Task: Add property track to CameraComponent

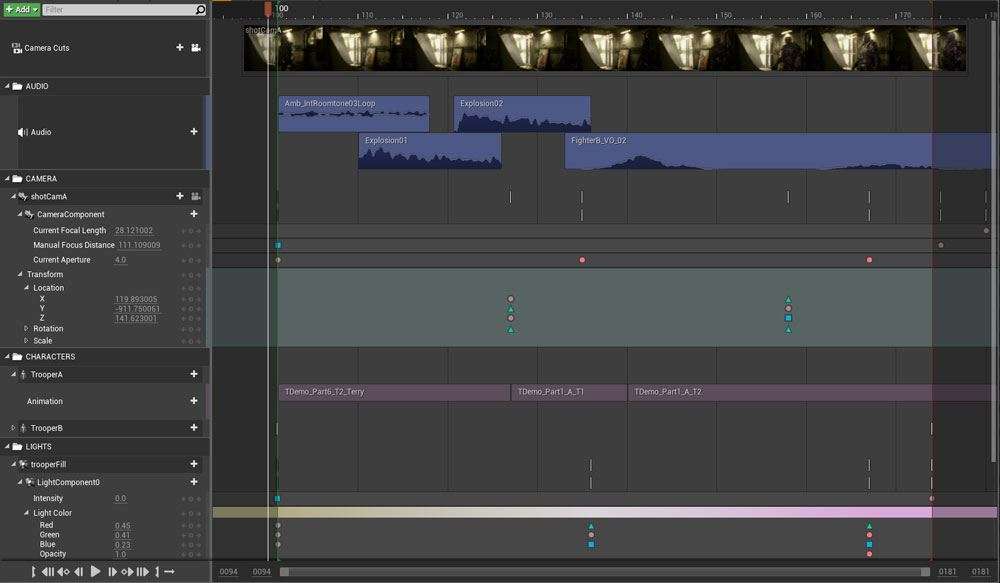Action: click(194, 214)
